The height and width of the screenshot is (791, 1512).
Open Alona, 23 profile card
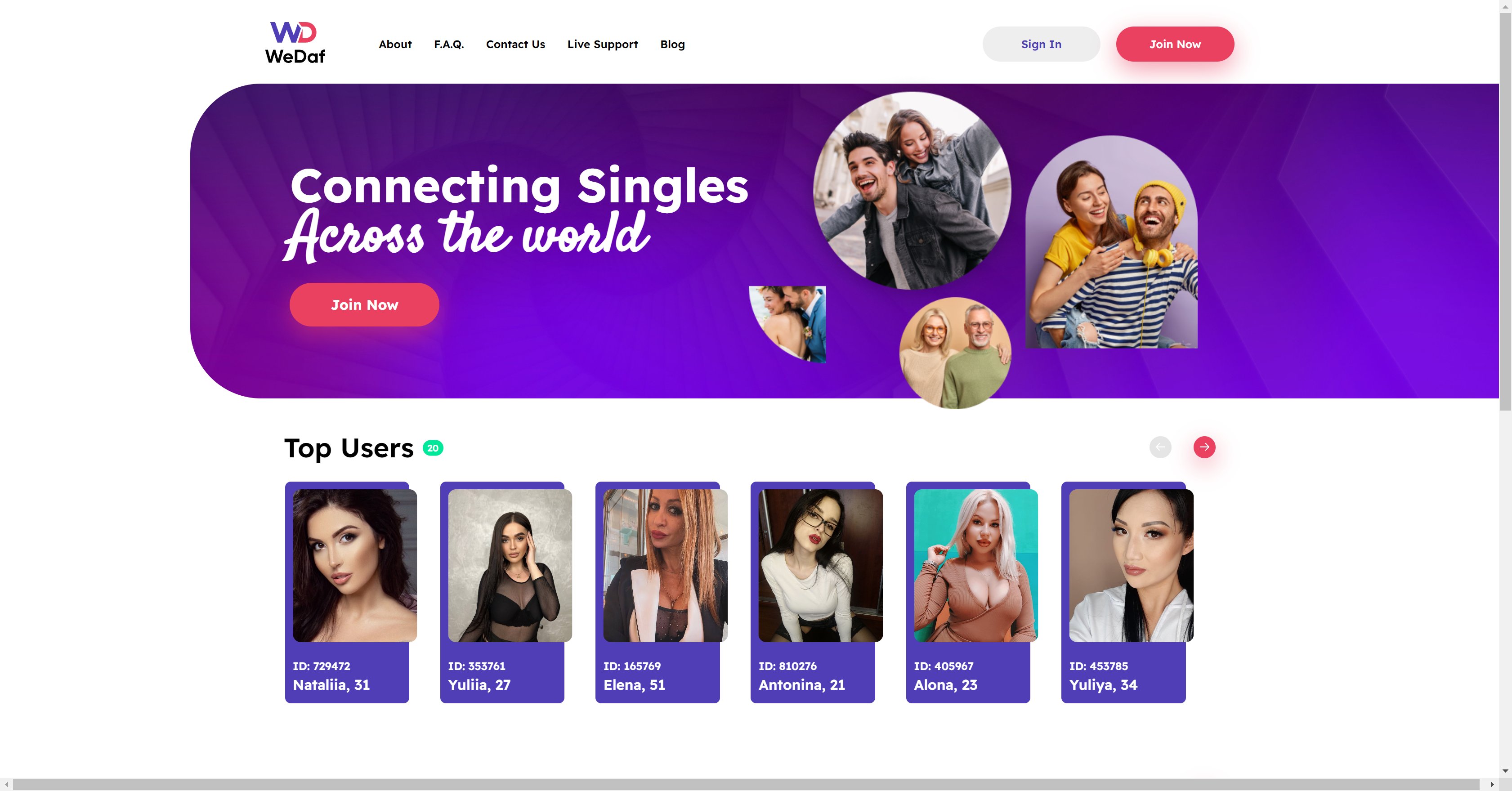click(x=968, y=593)
